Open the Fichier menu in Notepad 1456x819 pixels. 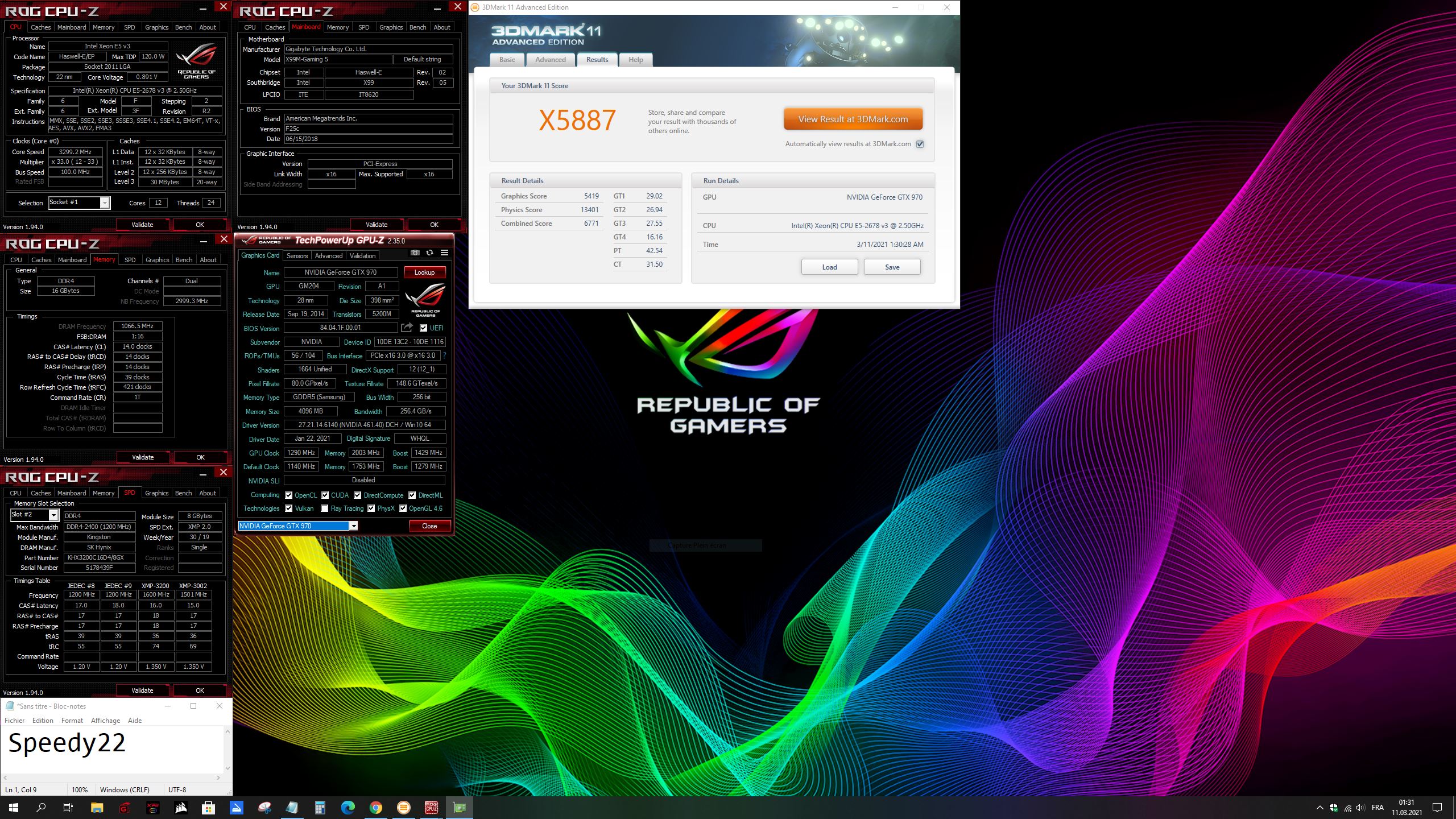[14, 721]
